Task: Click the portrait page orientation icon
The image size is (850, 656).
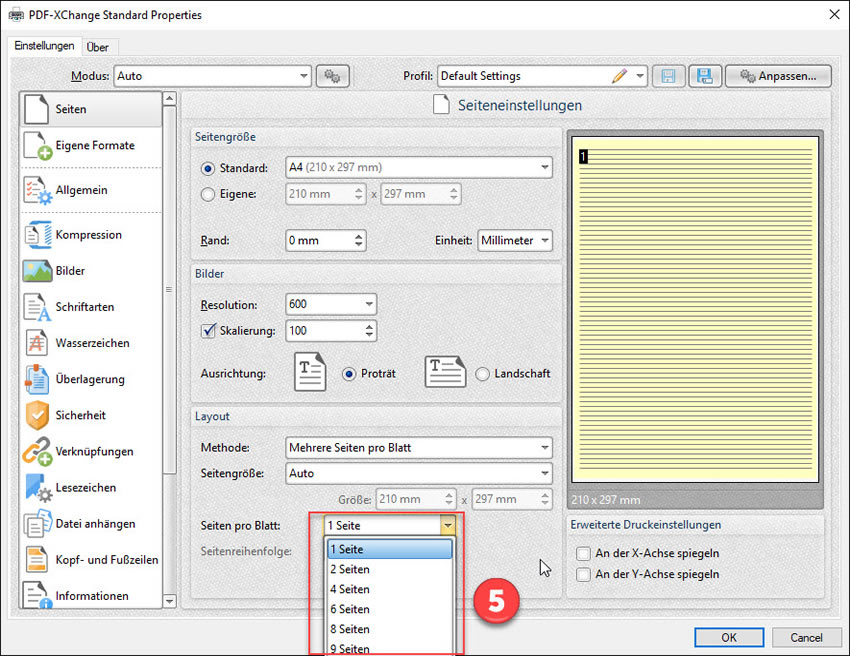Action: point(310,372)
